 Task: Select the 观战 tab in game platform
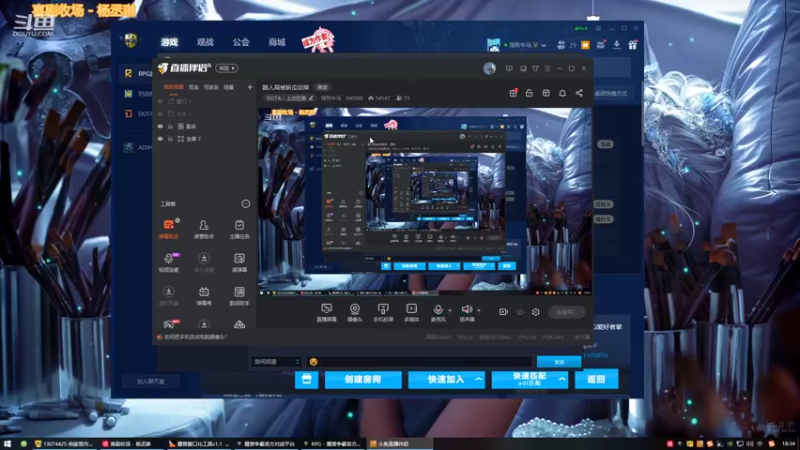coord(205,42)
